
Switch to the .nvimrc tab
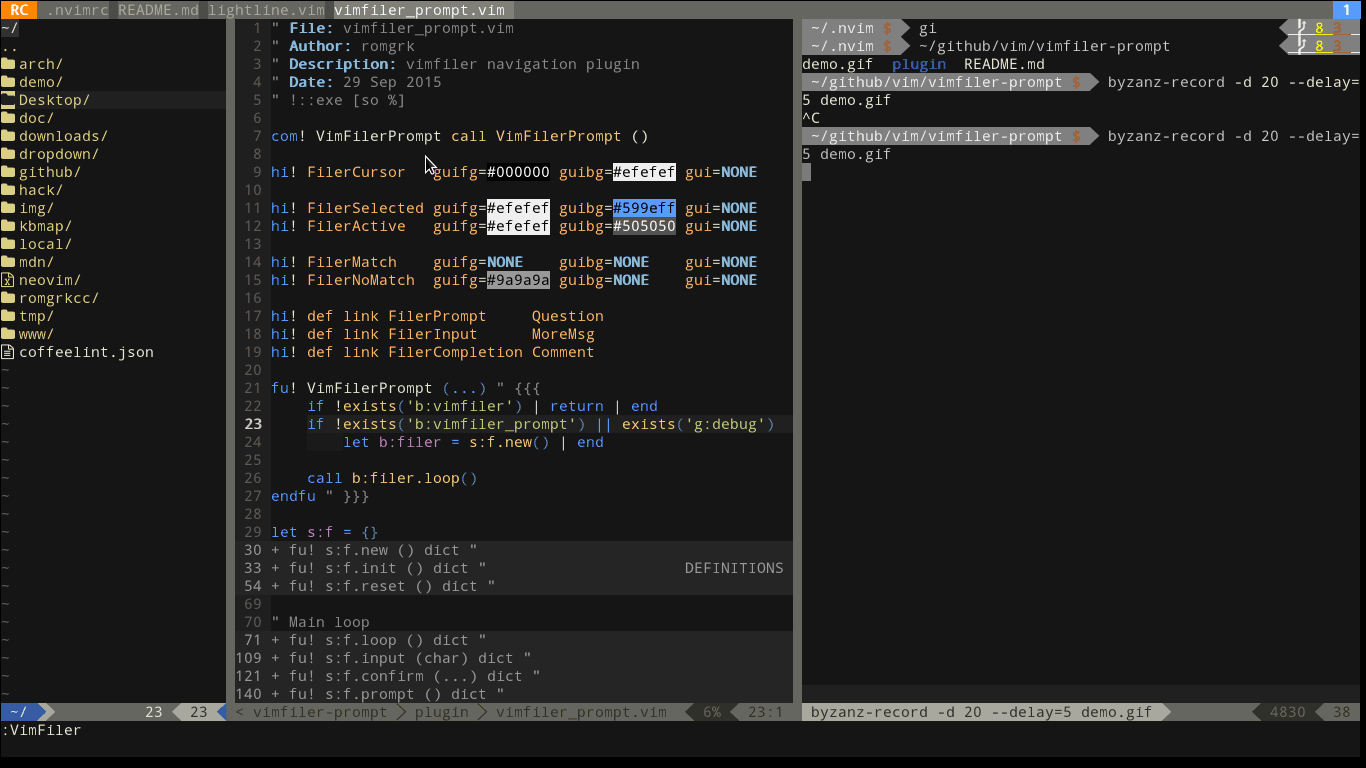click(78, 10)
